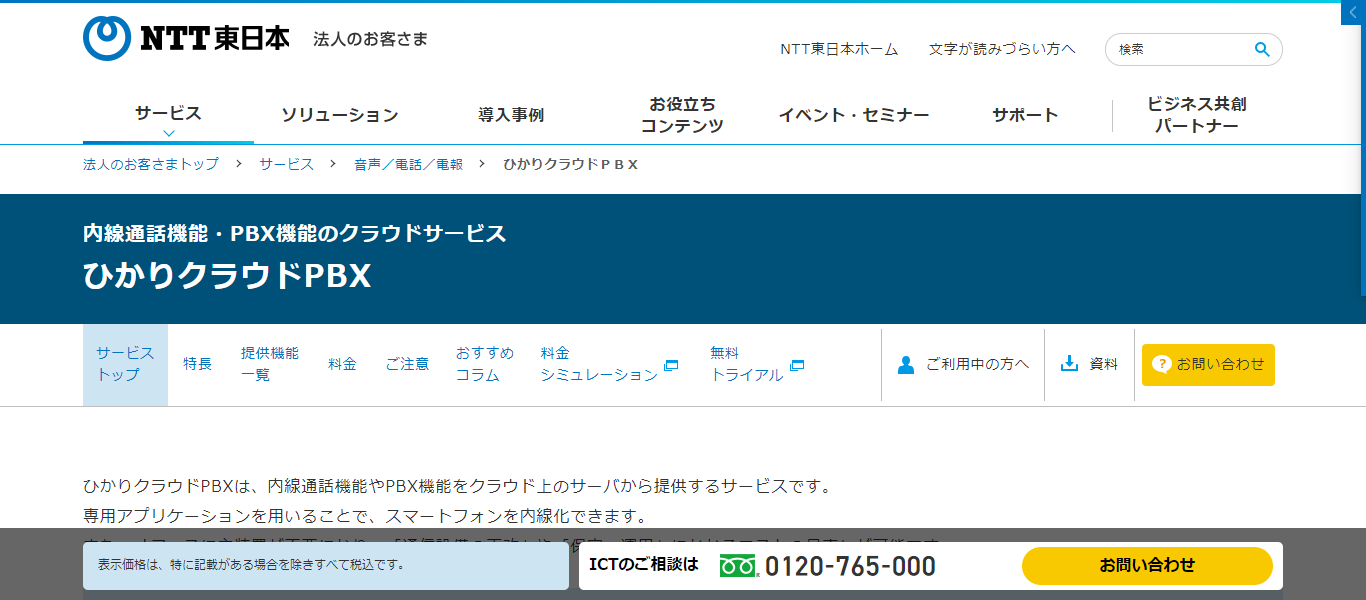Click the search magnifier icon
1366x600 pixels.
tap(1261, 48)
